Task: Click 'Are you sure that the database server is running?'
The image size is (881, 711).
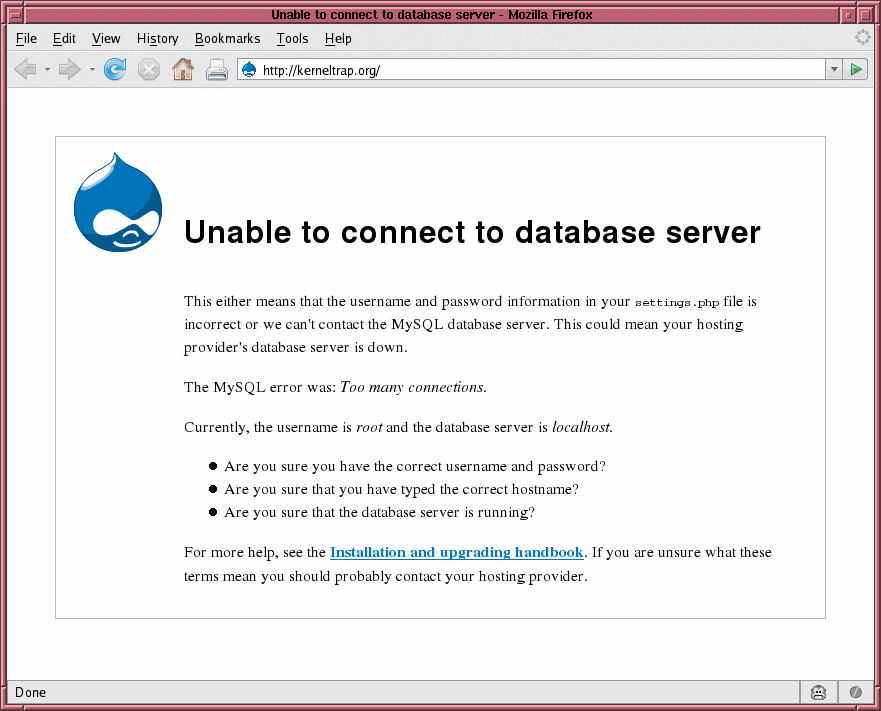Action: tap(380, 513)
